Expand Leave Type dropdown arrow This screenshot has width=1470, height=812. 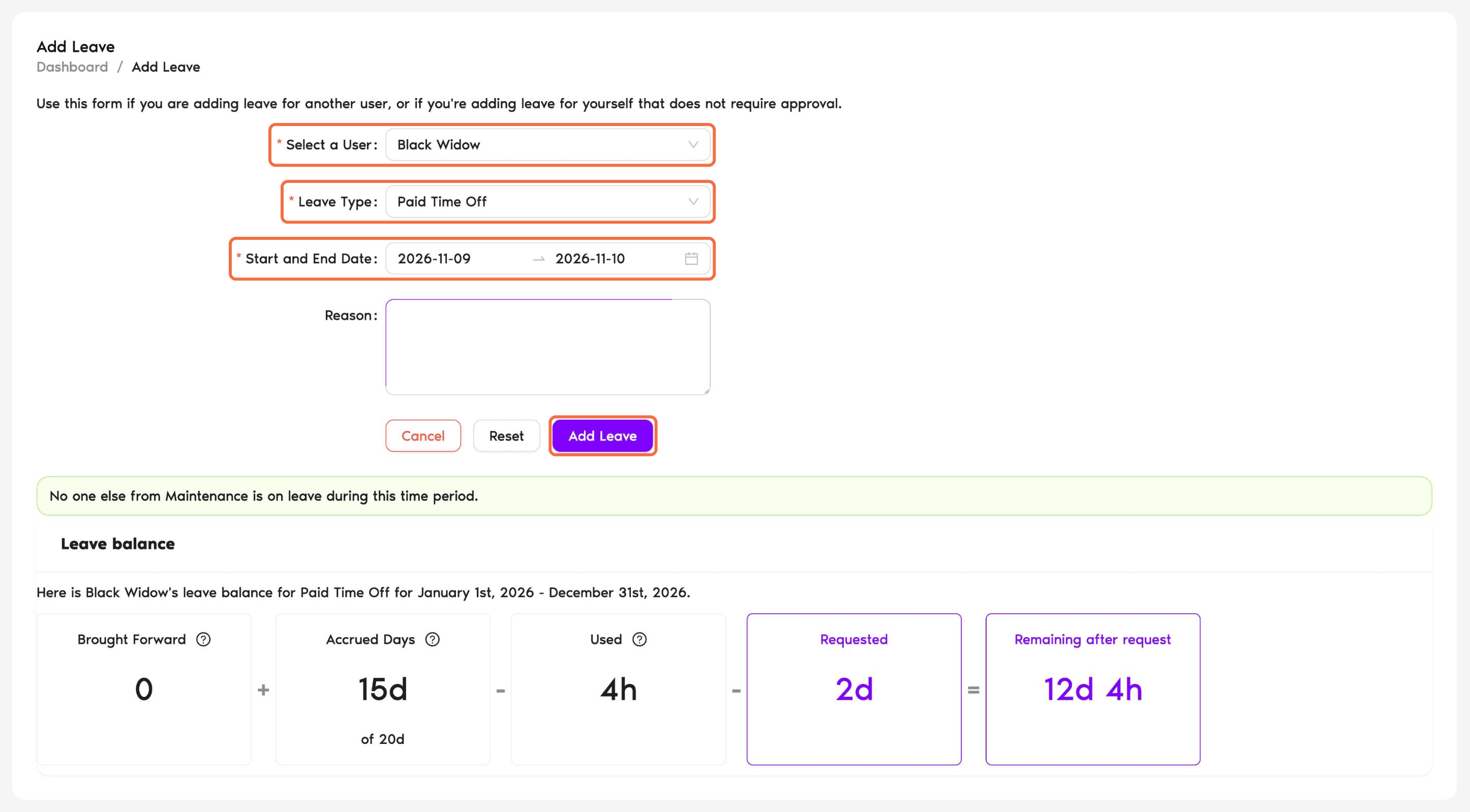click(693, 202)
